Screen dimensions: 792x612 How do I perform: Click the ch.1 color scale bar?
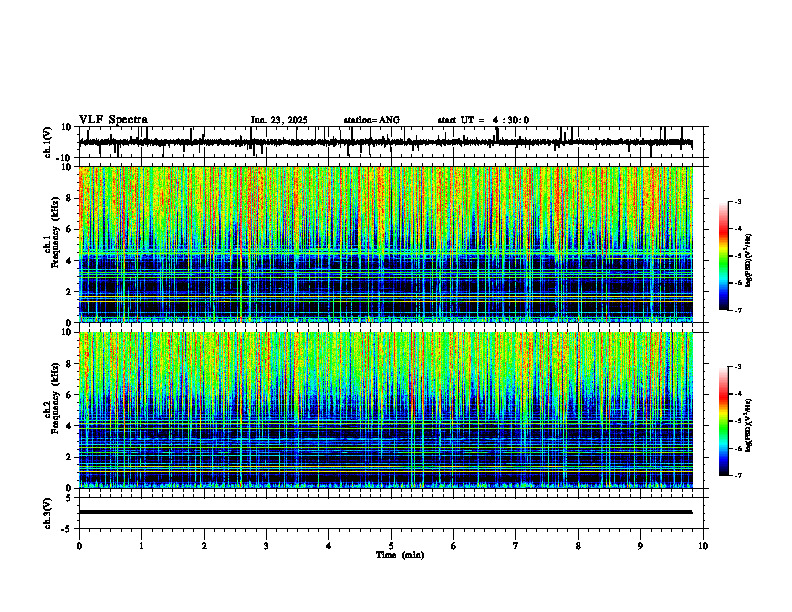click(x=723, y=256)
